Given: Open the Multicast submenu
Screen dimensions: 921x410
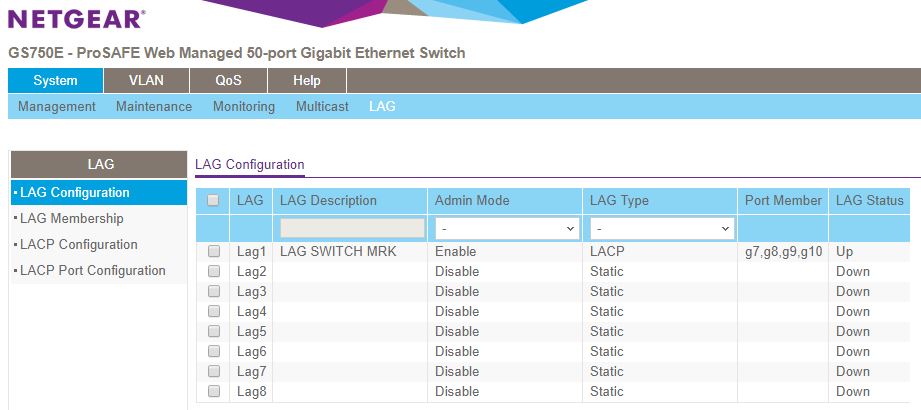Looking at the screenshot, I should 322,106.
